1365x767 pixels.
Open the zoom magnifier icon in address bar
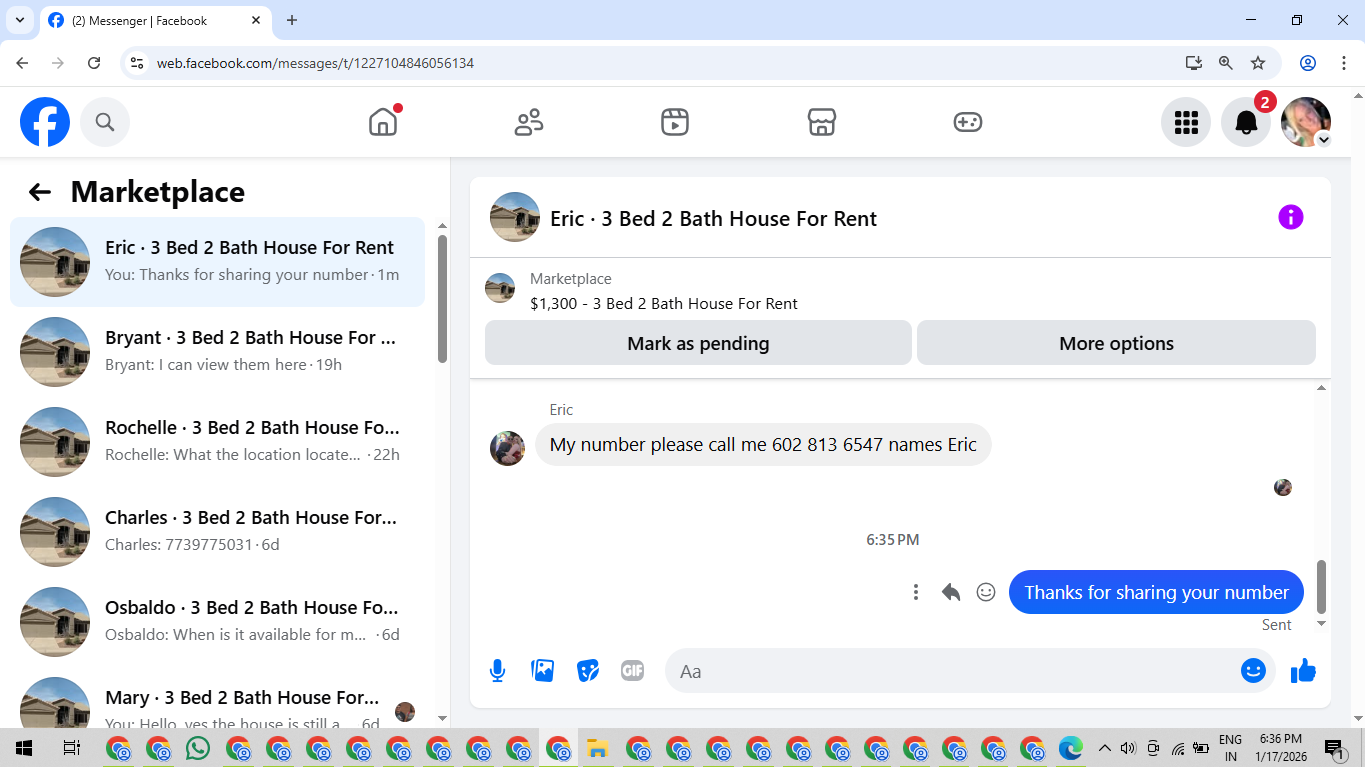[1225, 63]
